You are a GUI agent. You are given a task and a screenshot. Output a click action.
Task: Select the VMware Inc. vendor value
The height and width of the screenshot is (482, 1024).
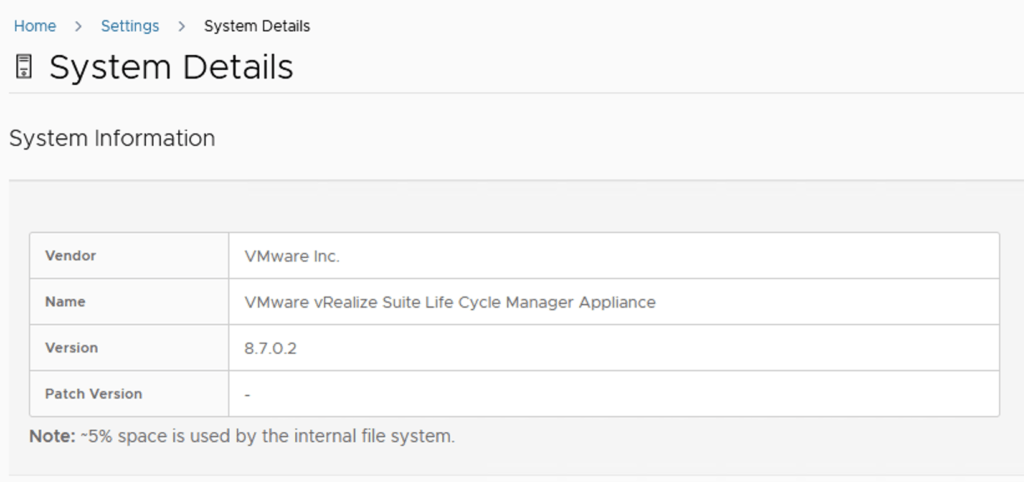[x=292, y=256]
